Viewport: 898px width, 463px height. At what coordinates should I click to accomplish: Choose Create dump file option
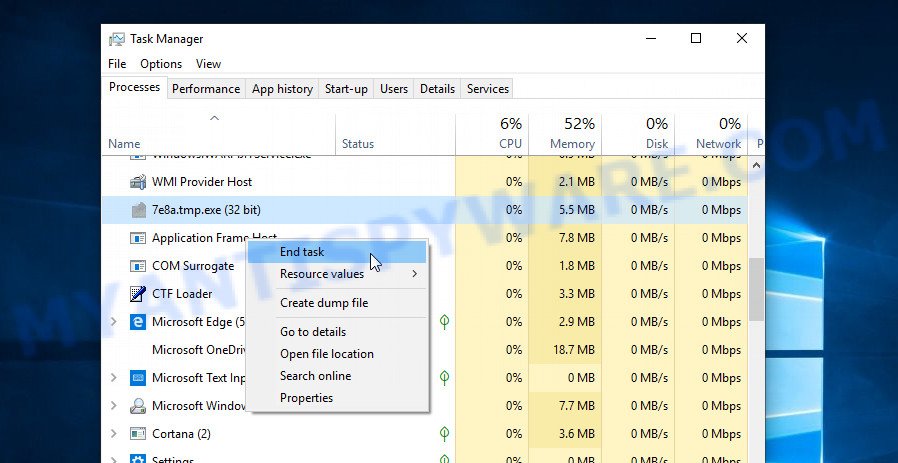[x=337, y=303]
